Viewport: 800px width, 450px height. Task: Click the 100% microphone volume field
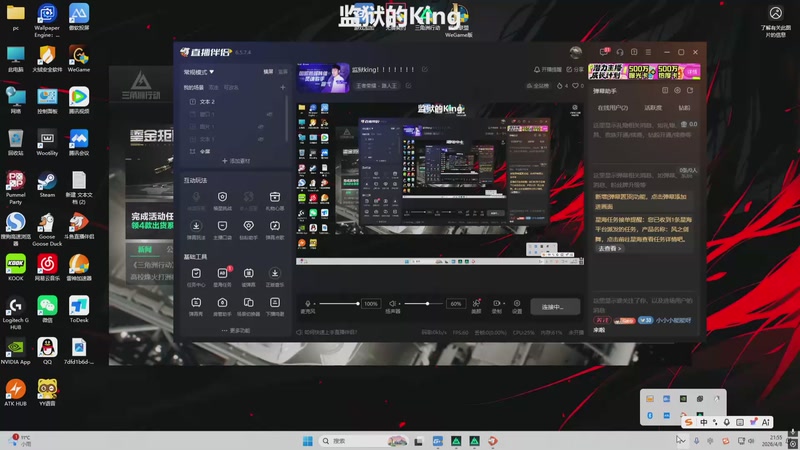(371, 304)
